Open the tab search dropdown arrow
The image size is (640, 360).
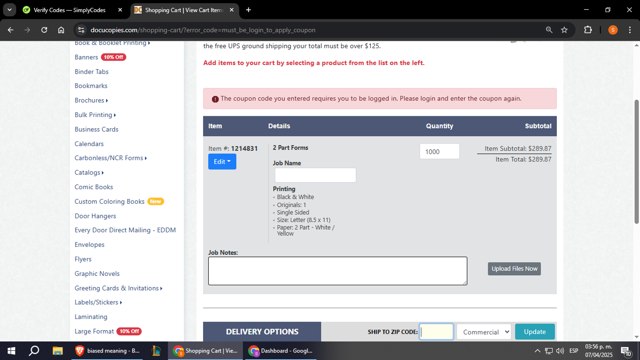coord(9,10)
